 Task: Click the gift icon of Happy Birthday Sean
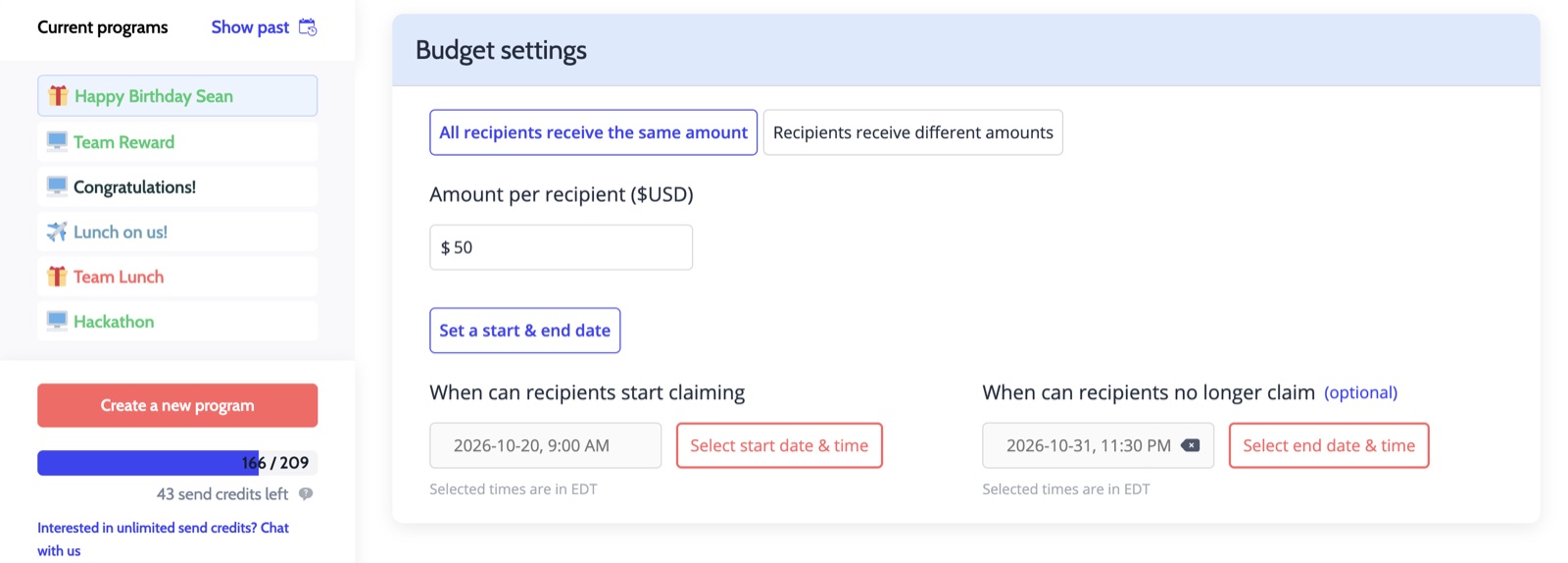coord(58,95)
